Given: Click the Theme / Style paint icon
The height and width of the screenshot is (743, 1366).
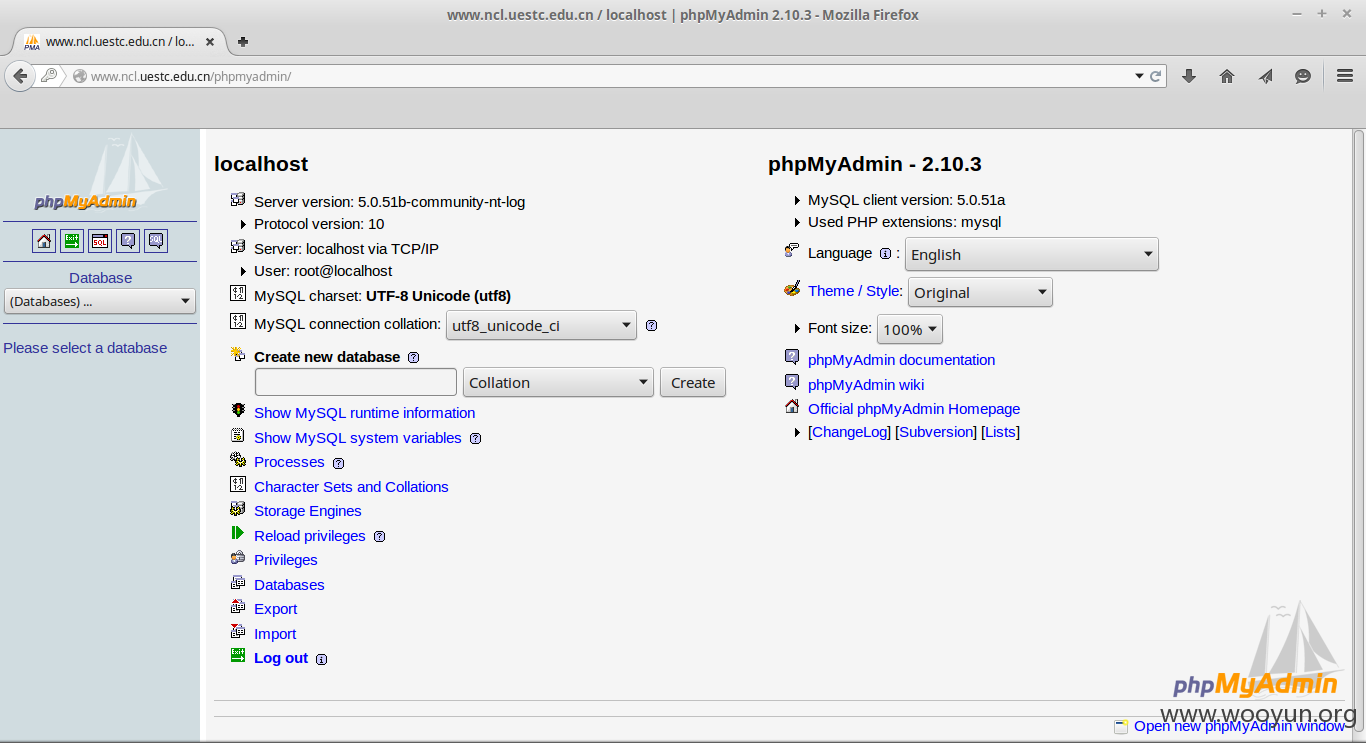Looking at the screenshot, I should pos(792,288).
